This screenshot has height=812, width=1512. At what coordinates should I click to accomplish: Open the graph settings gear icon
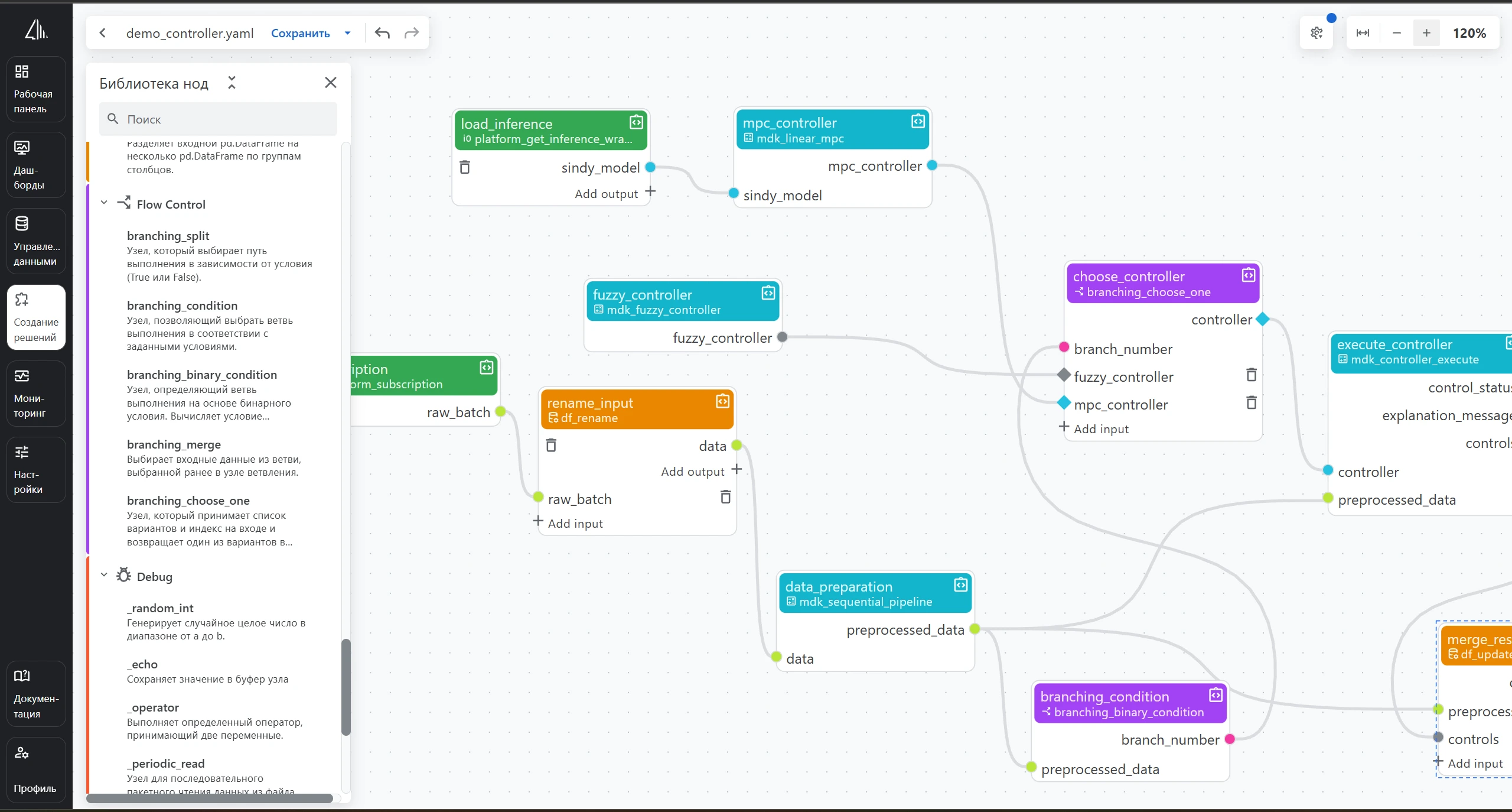pos(1317,33)
